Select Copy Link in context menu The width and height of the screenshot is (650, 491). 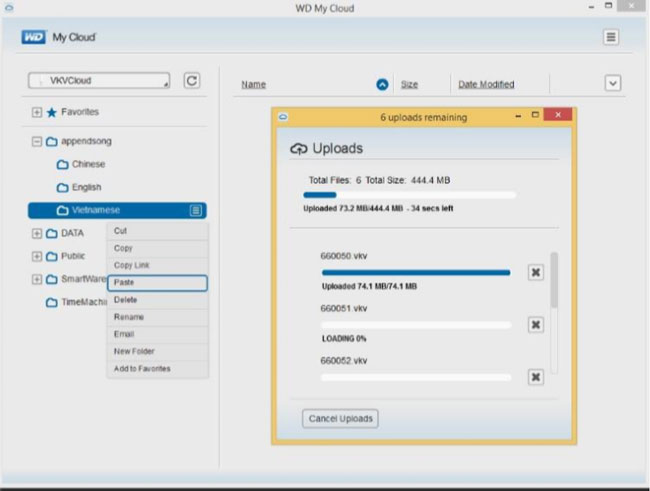click(x=157, y=265)
